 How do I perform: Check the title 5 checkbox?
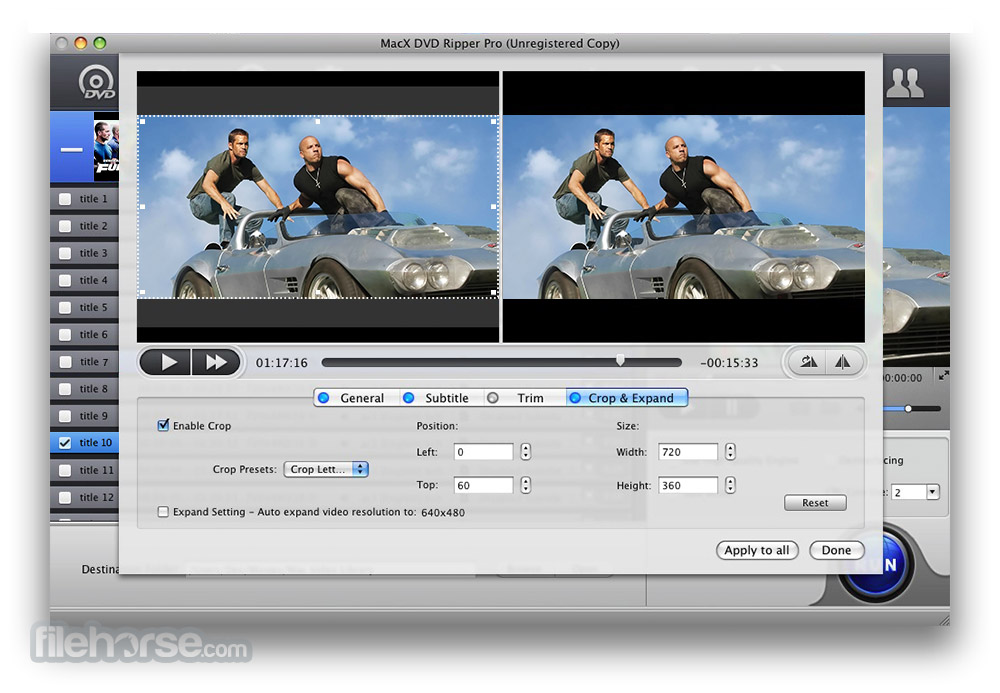(x=65, y=307)
